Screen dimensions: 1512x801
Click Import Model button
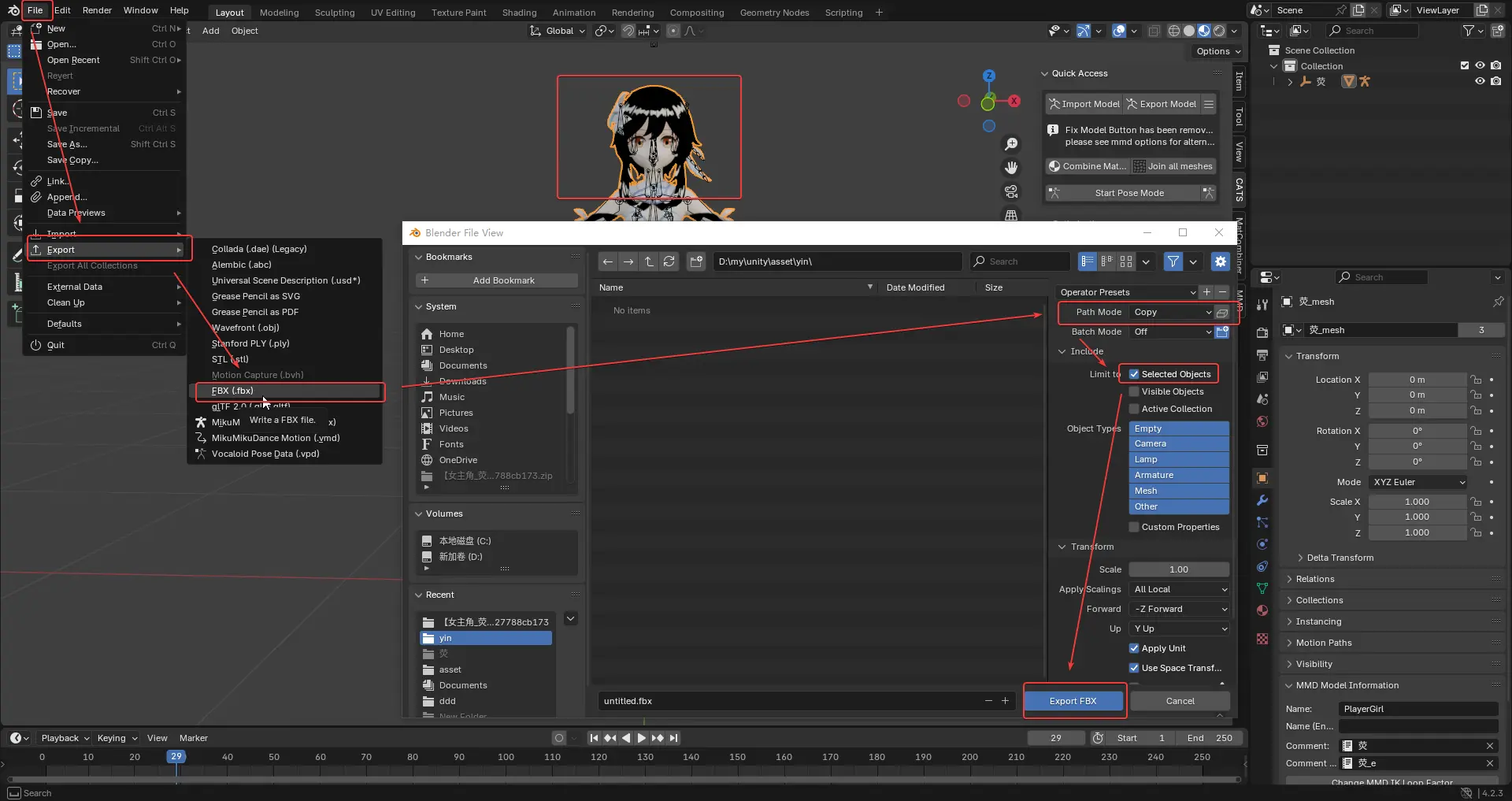tap(1084, 104)
